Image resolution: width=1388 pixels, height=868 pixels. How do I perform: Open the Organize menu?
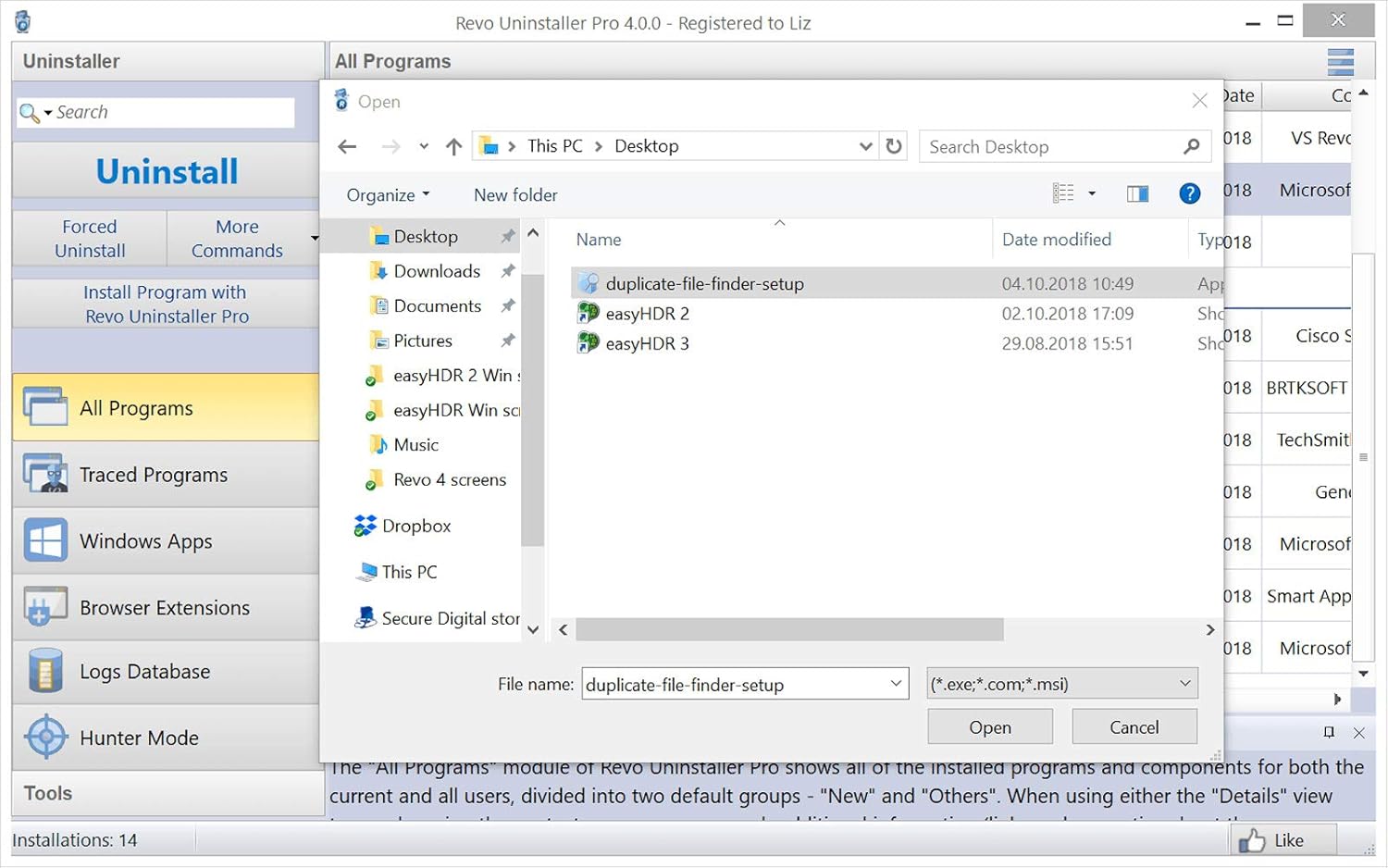388,194
